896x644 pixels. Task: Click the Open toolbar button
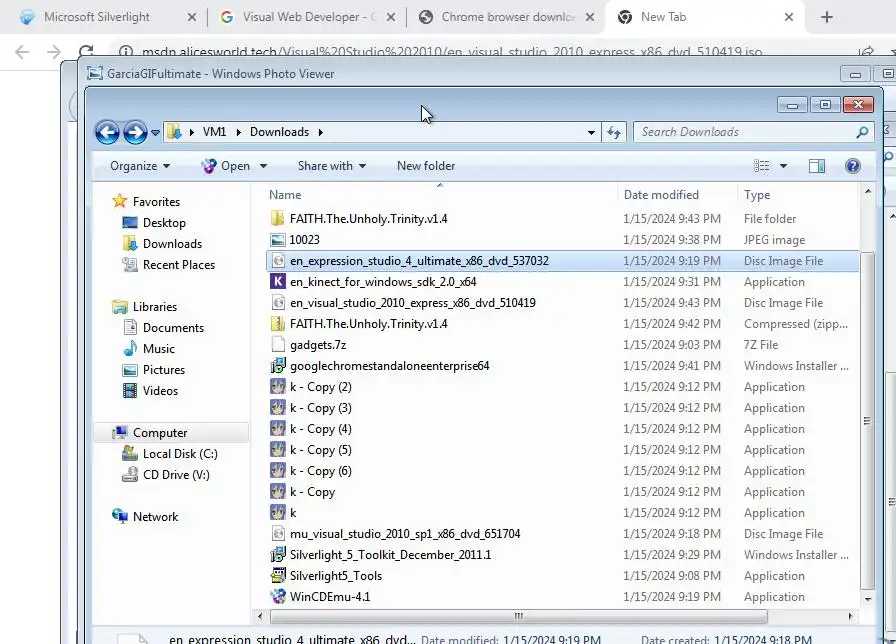point(225,166)
